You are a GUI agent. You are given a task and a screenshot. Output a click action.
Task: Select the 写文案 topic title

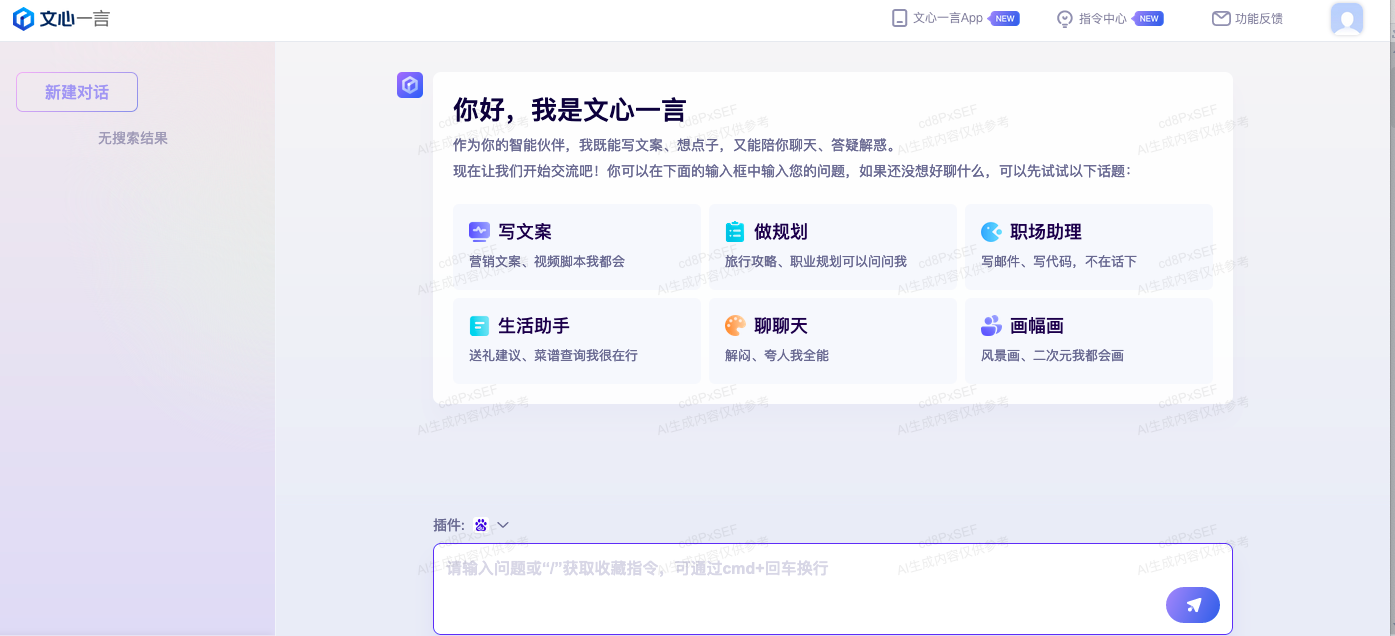[x=525, y=232]
